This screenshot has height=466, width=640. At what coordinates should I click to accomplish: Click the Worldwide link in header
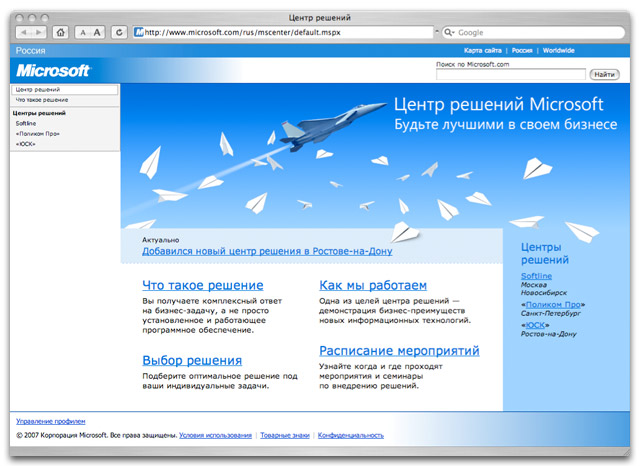559,50
